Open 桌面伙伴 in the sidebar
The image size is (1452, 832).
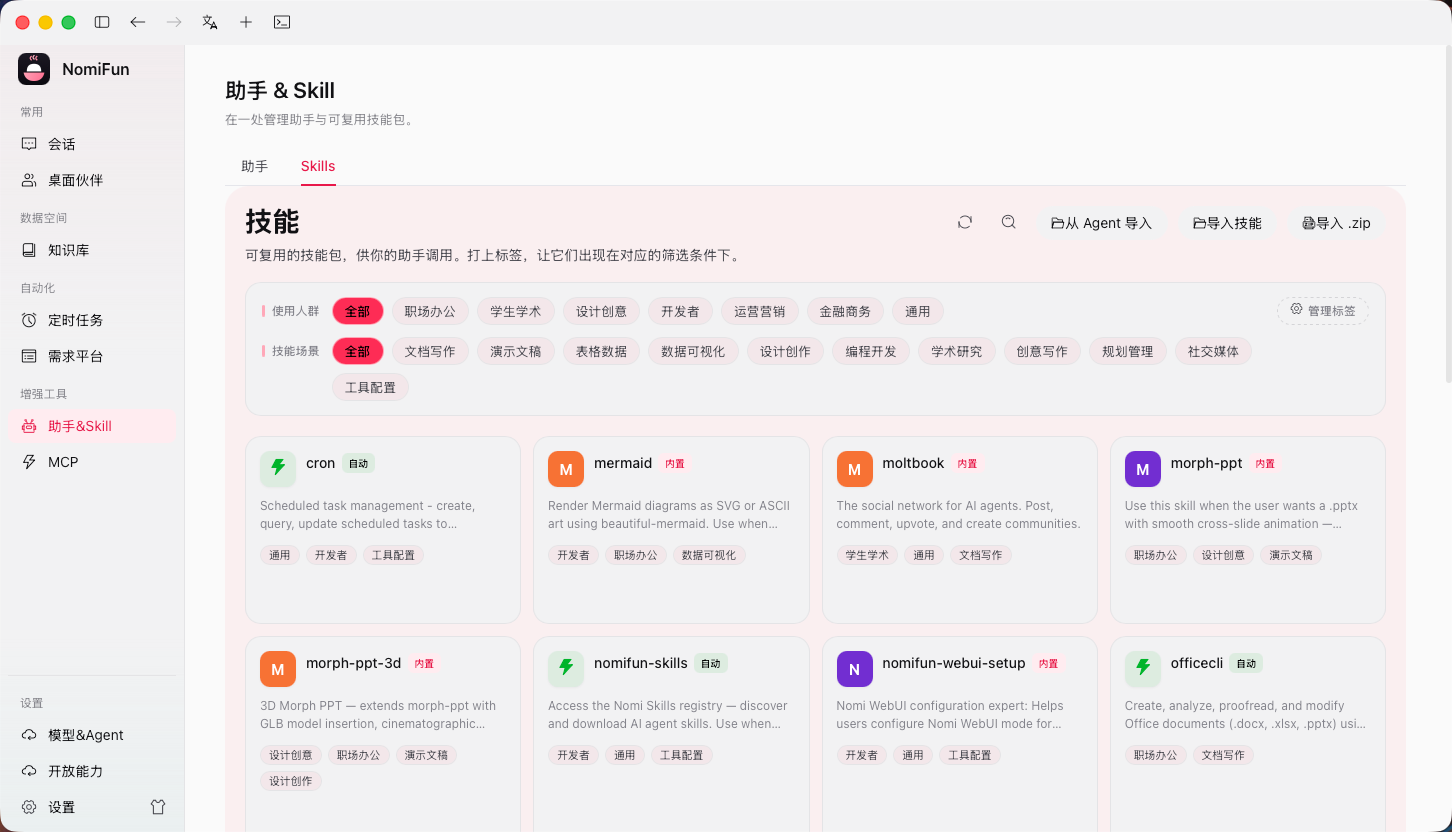[x=92, y=180]
